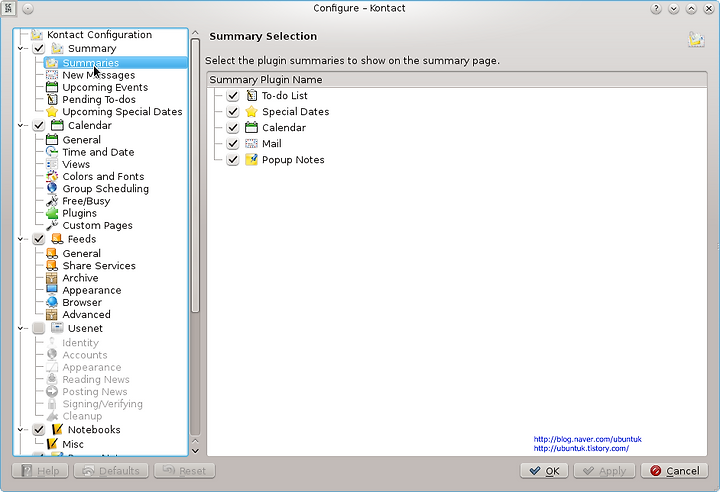The height and width of the screenshot is (492, 720).
Task: Click the Share Services icon
Action: point(52,266)
